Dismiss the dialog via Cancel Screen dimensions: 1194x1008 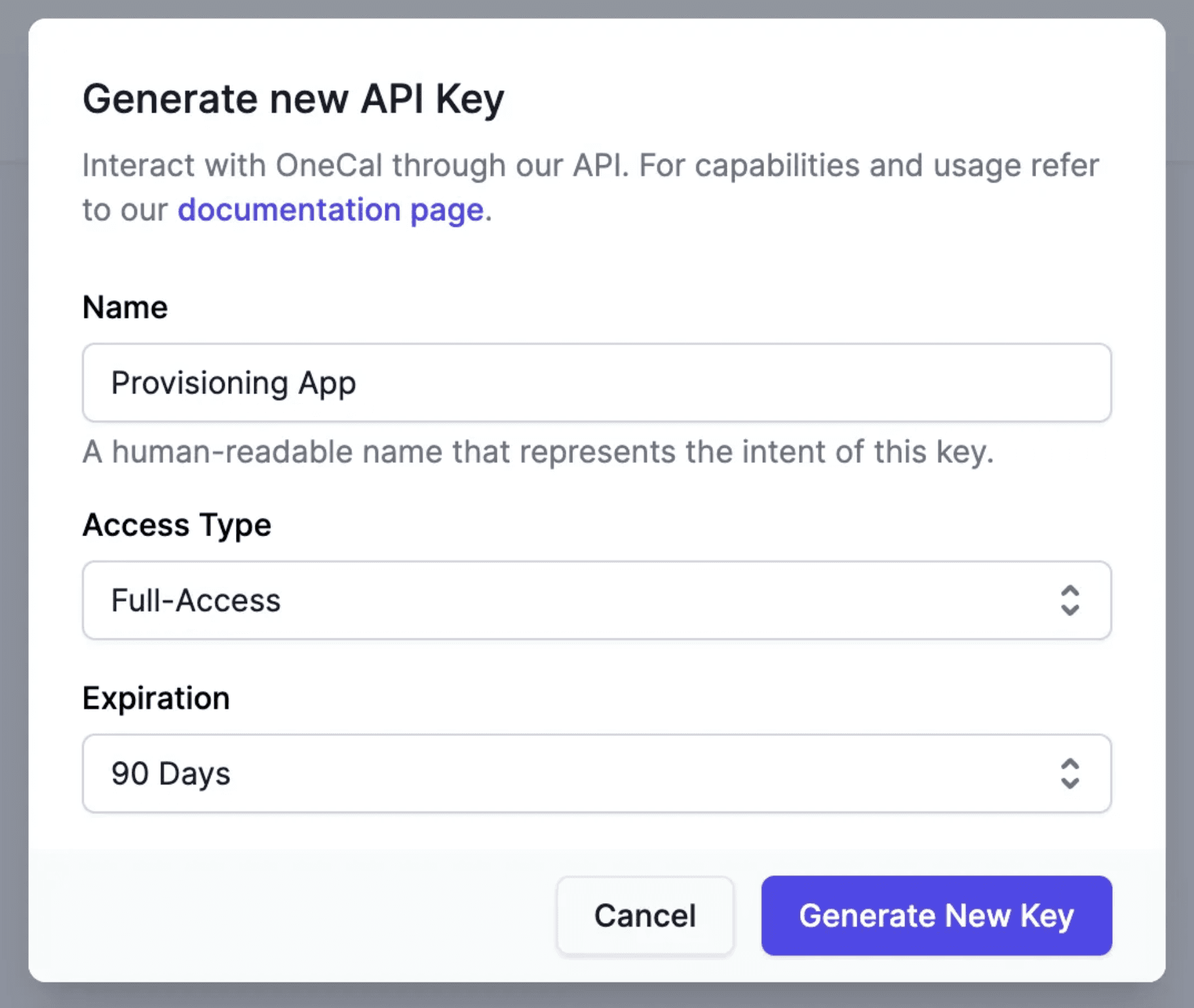point(644,916)
